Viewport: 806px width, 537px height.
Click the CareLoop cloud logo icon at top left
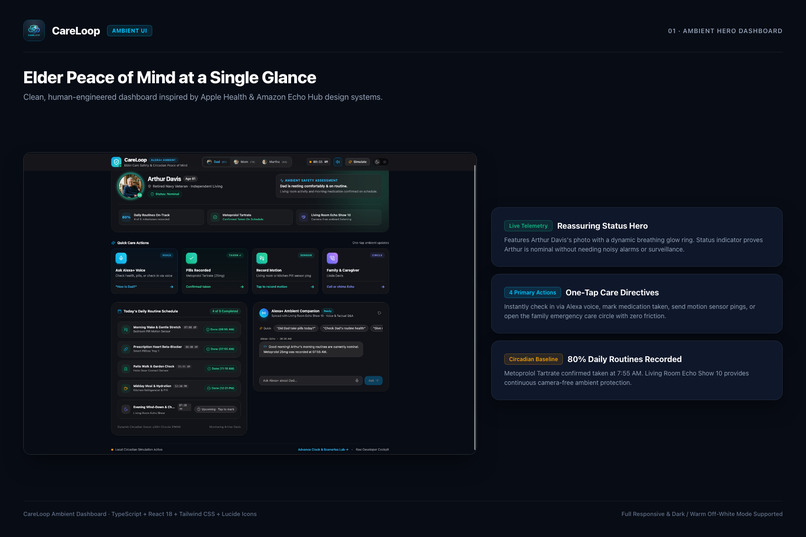tap(34, 31)
